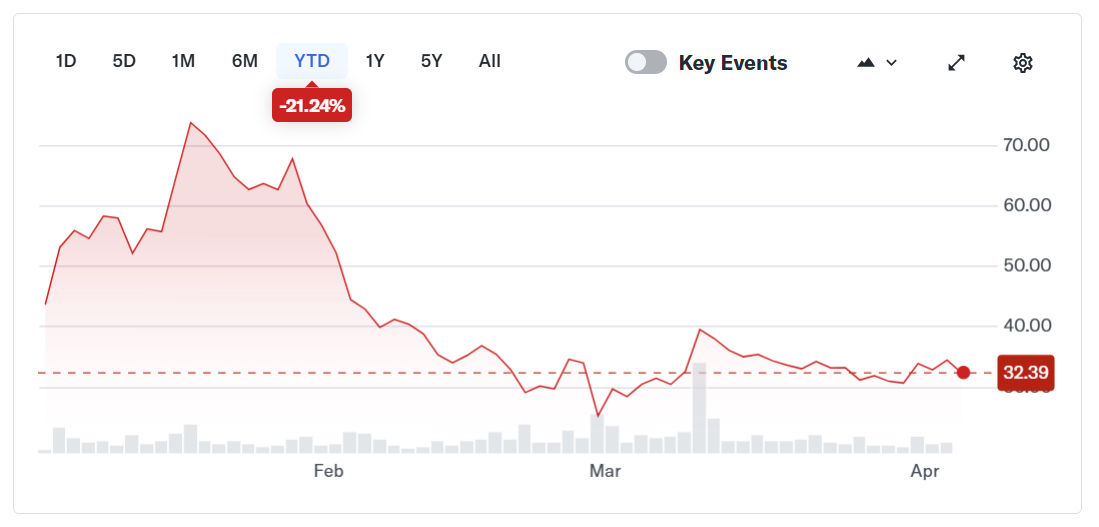Click the red current price dot
Image resolution: width=1099 pixels, height=527 pixels.
(x=963, y=373)
